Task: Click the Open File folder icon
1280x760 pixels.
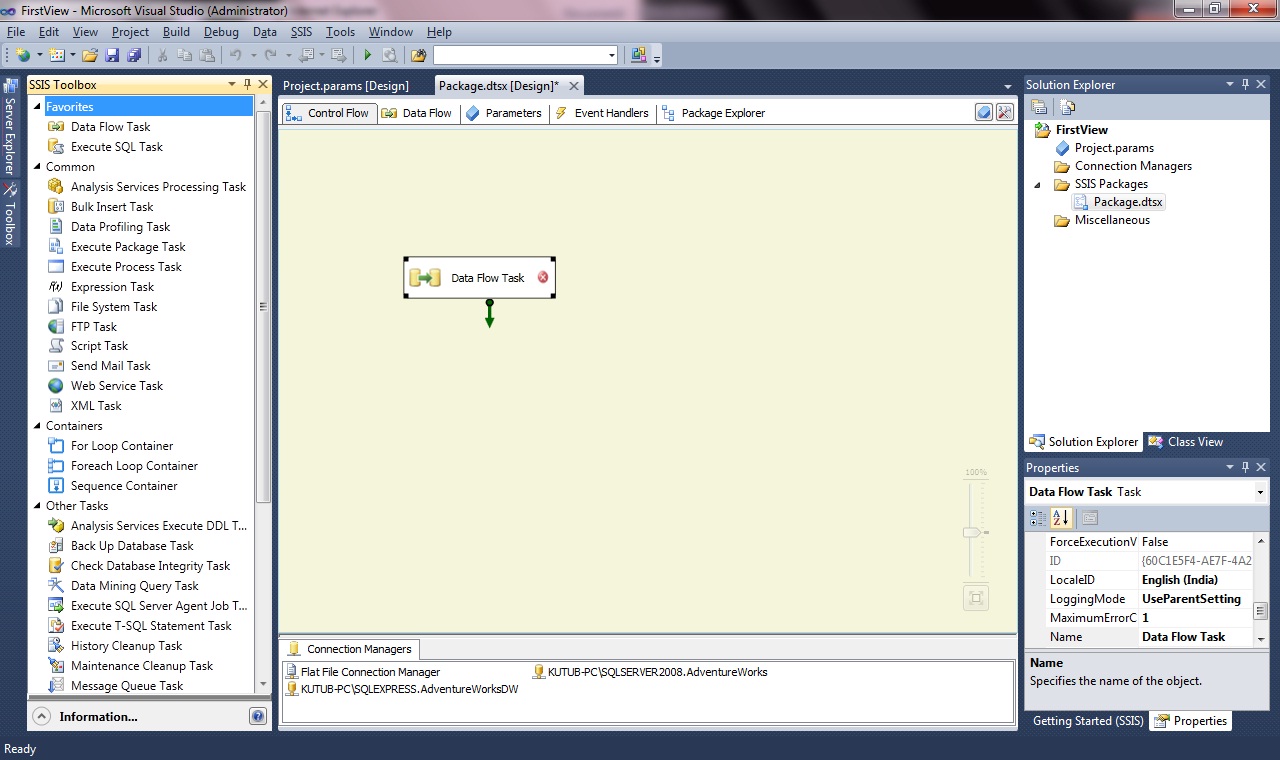Action: pos(90,55)
